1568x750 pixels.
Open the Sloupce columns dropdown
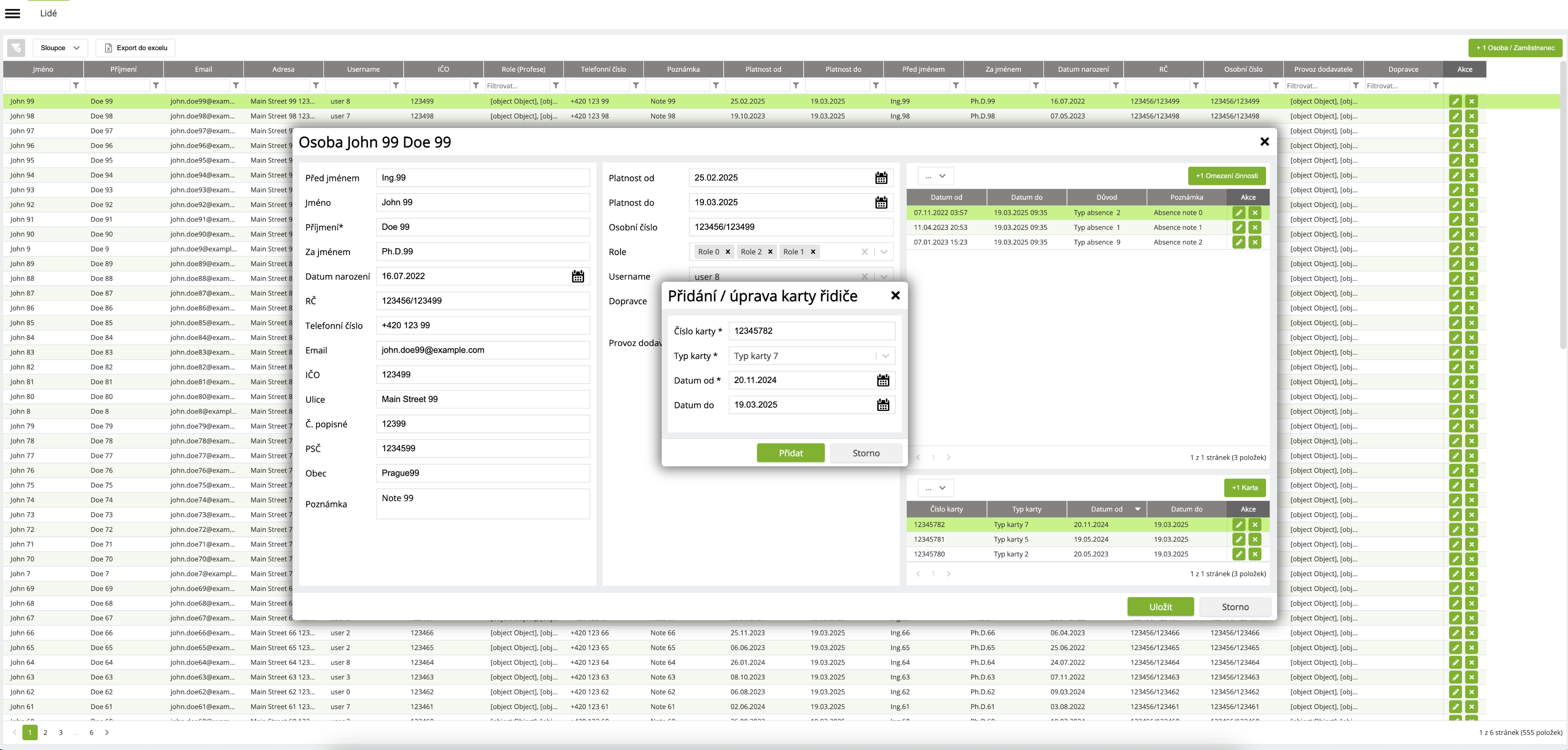pyautogui.click(x=60, y=47)
